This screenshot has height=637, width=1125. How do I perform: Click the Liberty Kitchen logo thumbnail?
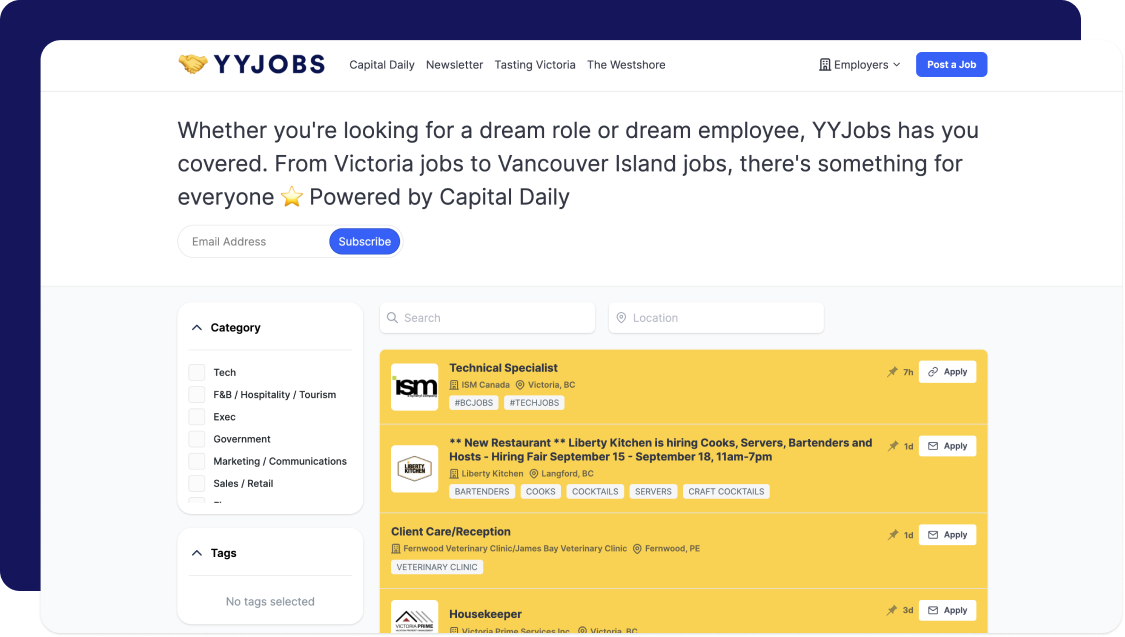[x=414, y=468]
